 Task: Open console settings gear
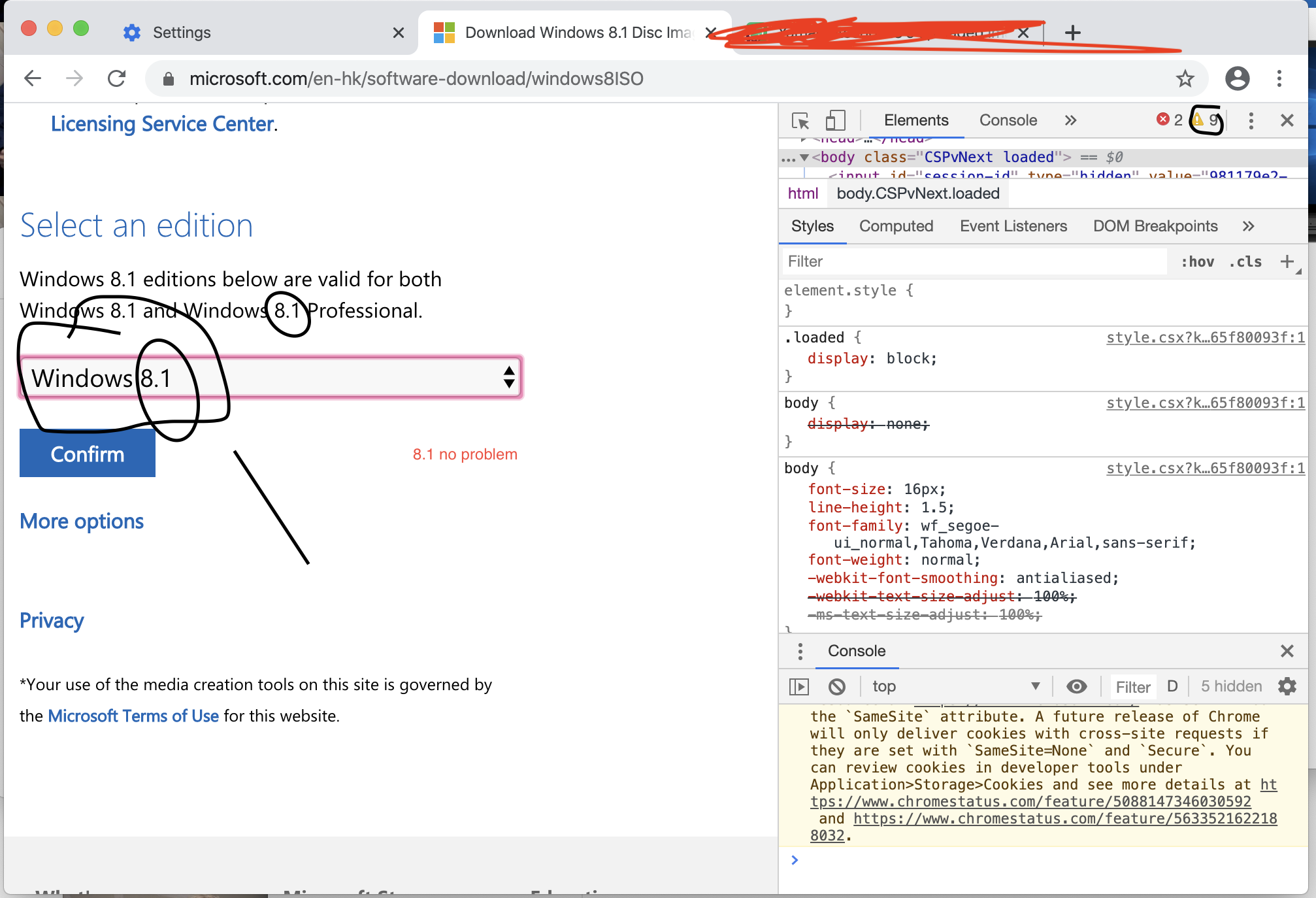(x=1287, y=686)
